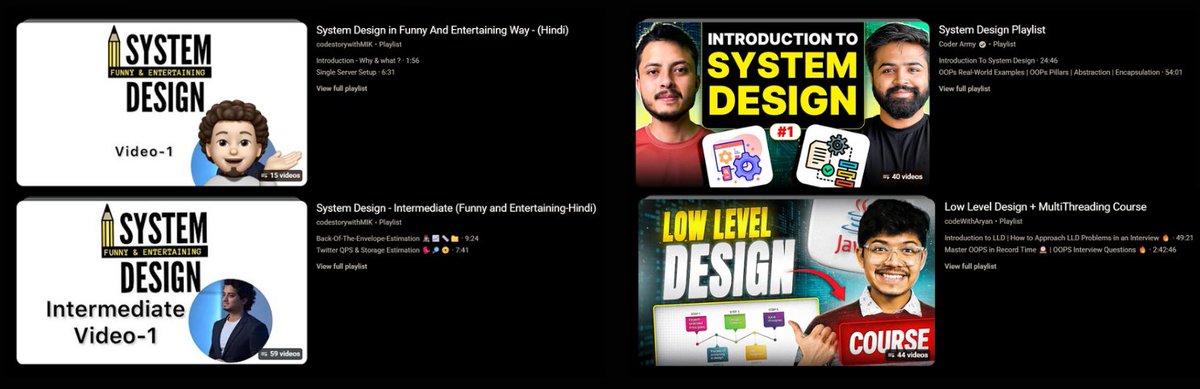
Task: Play Introduction to LLD interview video
Action: [1069, 238]
